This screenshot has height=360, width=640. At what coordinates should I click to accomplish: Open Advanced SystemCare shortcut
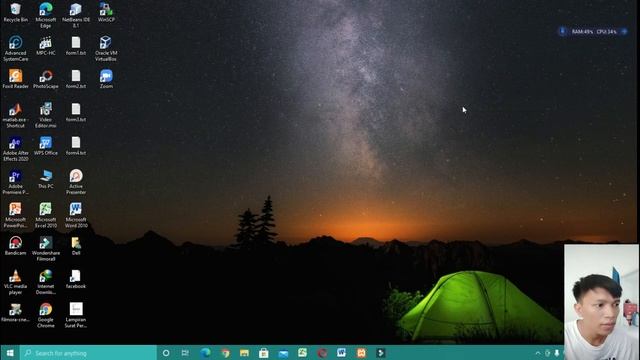pyautogui.click(x=16, y=48)
